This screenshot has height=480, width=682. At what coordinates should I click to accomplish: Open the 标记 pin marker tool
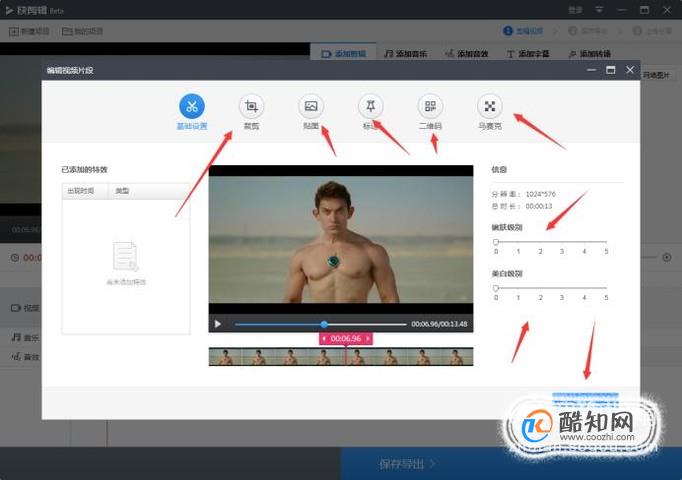[x=370, y=106]
